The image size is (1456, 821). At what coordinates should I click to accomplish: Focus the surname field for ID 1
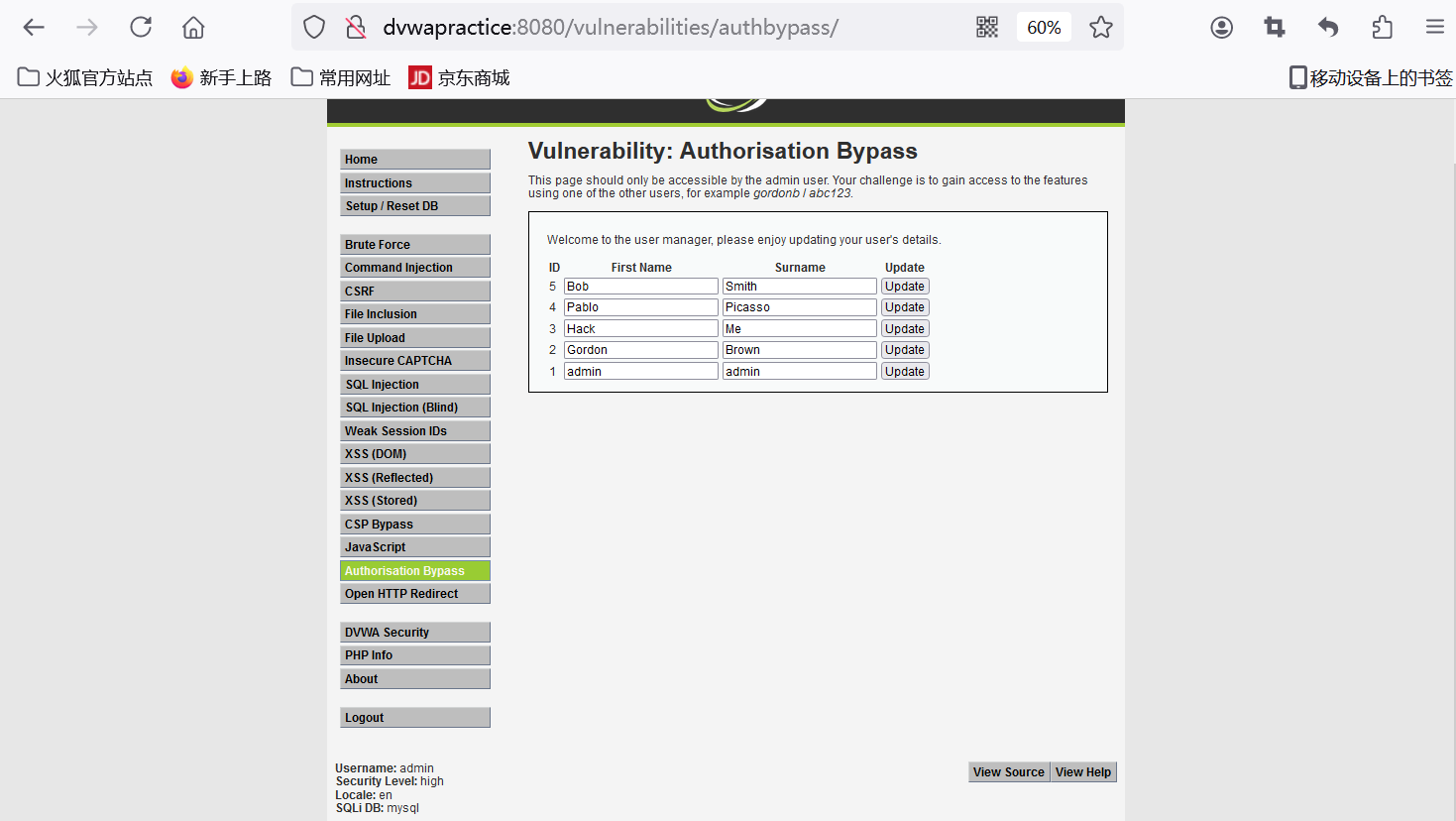pos(800,372)
